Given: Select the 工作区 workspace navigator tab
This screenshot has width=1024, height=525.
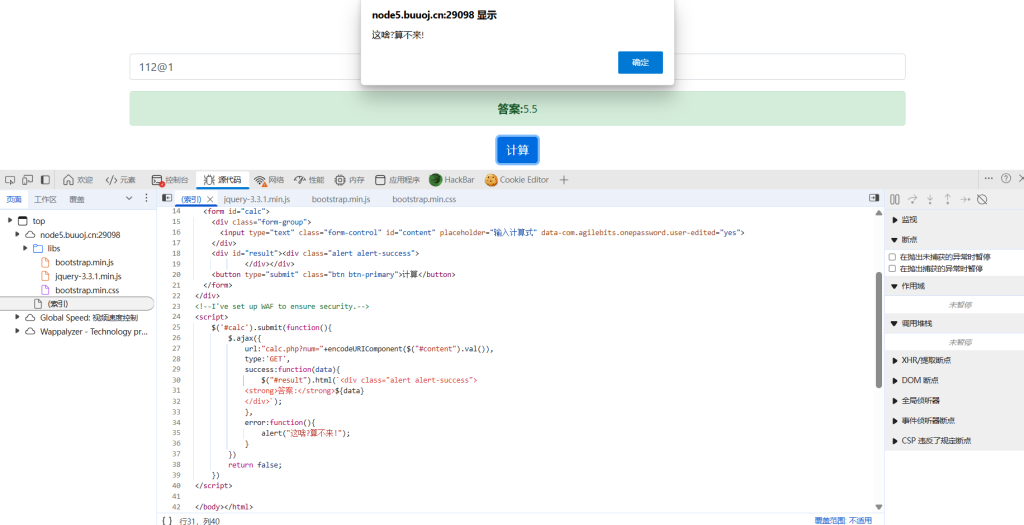Looking at the screenshot, I should point(46,199).
